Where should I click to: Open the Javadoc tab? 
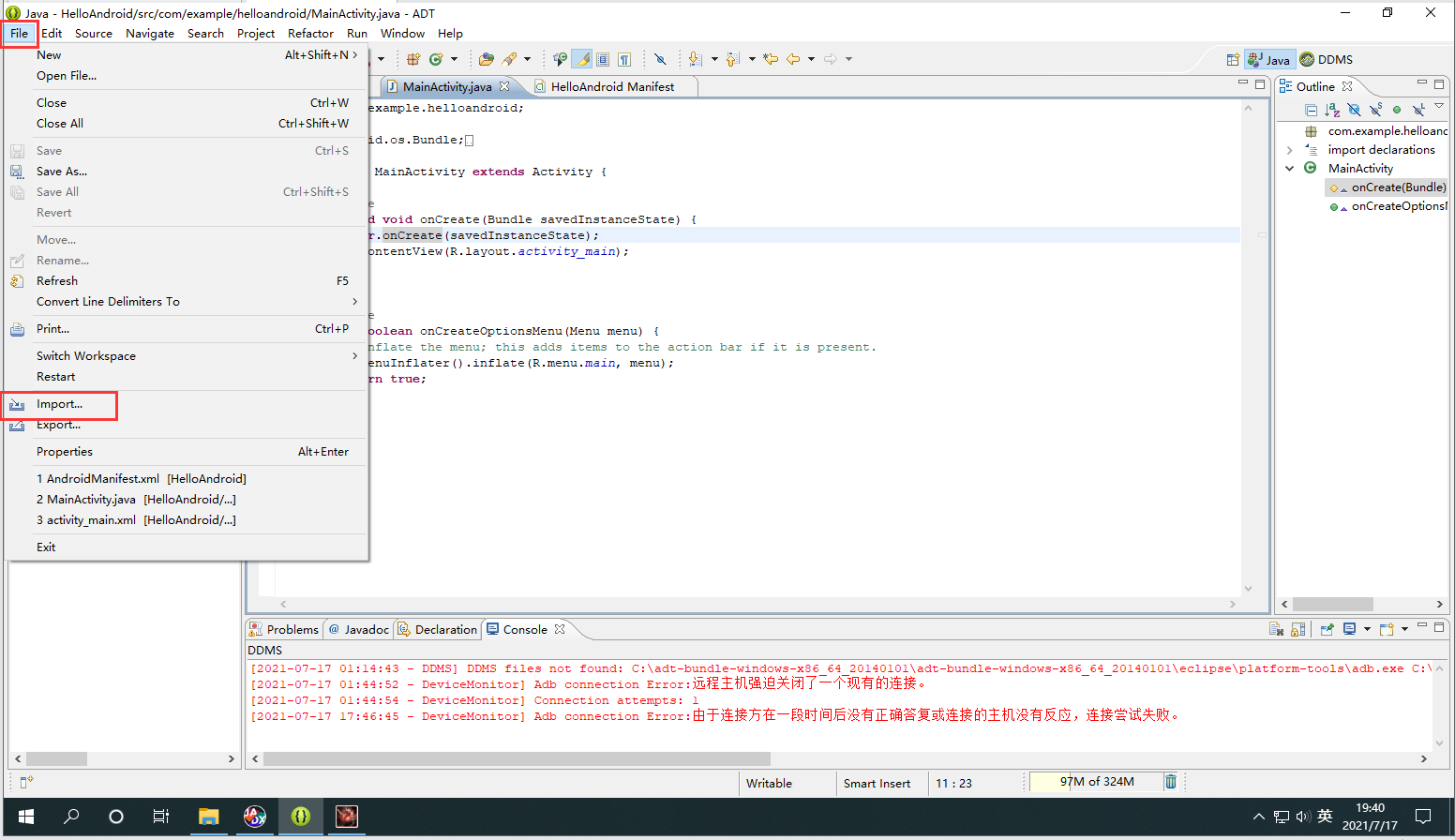[x=358, y=629]
